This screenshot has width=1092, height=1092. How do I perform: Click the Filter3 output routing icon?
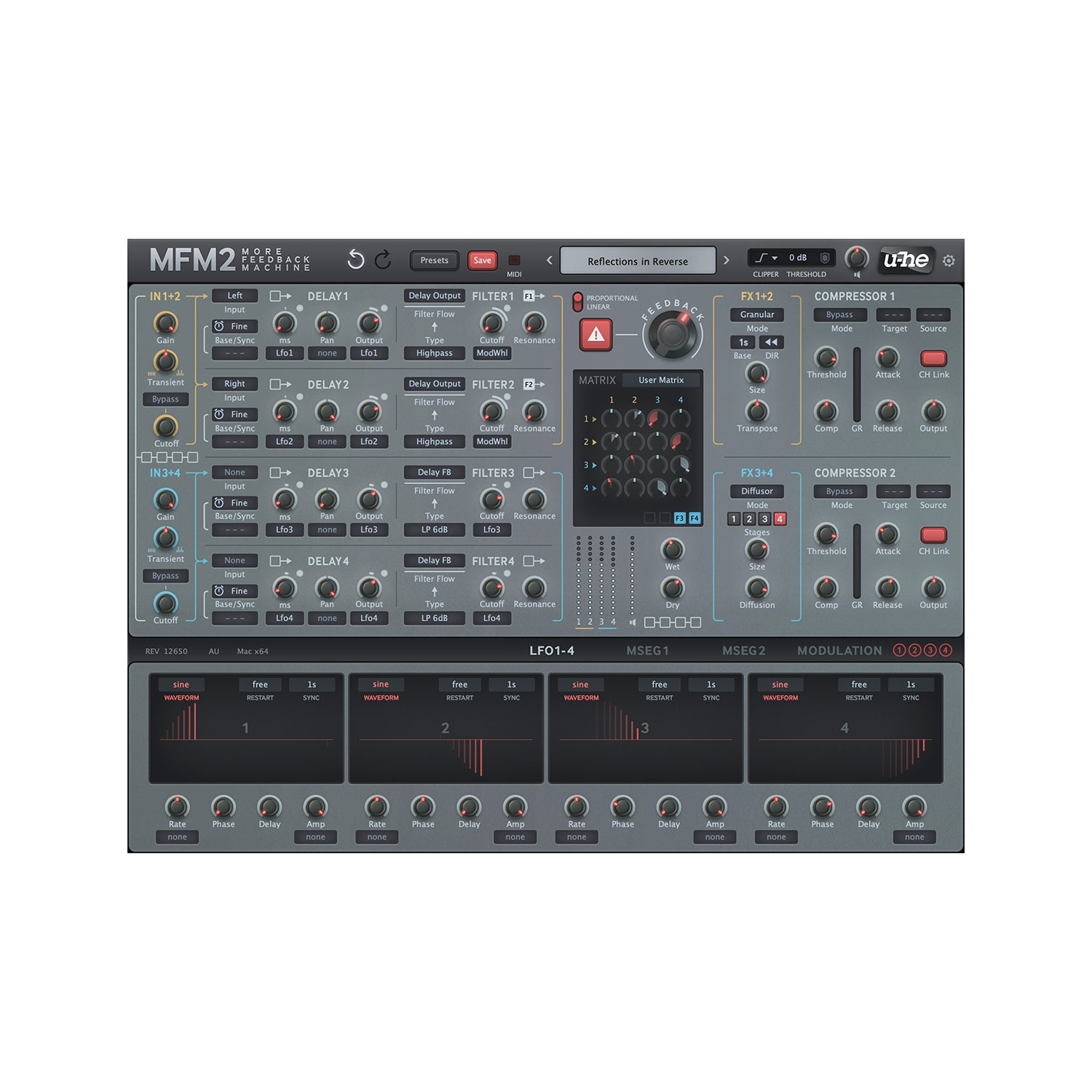(x=534, y=472)
